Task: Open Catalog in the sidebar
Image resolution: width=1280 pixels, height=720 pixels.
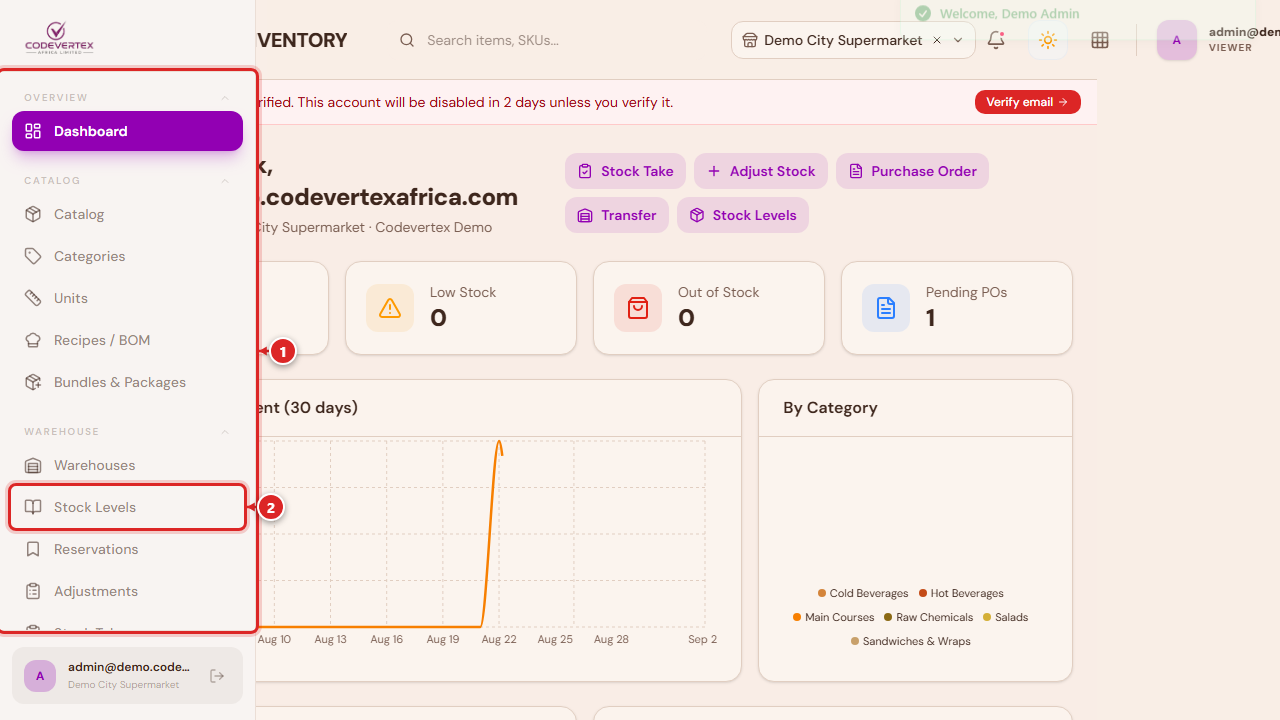Action: [x=127, y=214]
